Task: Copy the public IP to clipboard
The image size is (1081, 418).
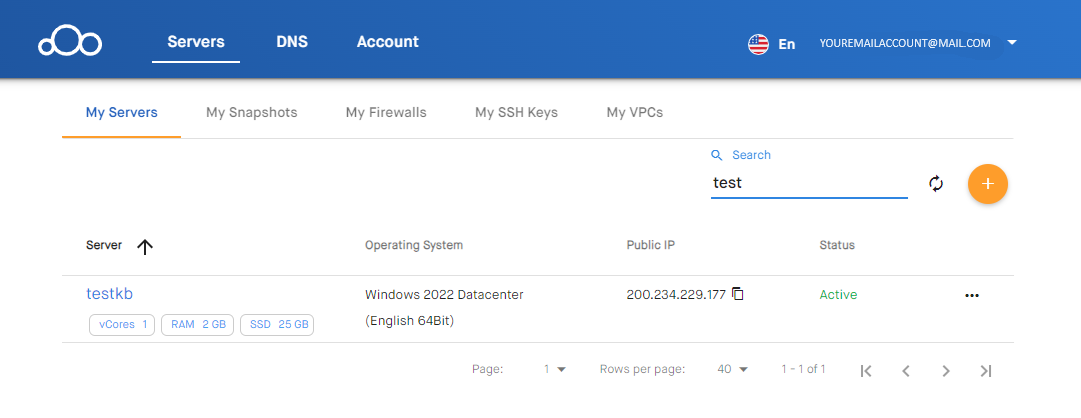Action: click(x=738, y=294)
